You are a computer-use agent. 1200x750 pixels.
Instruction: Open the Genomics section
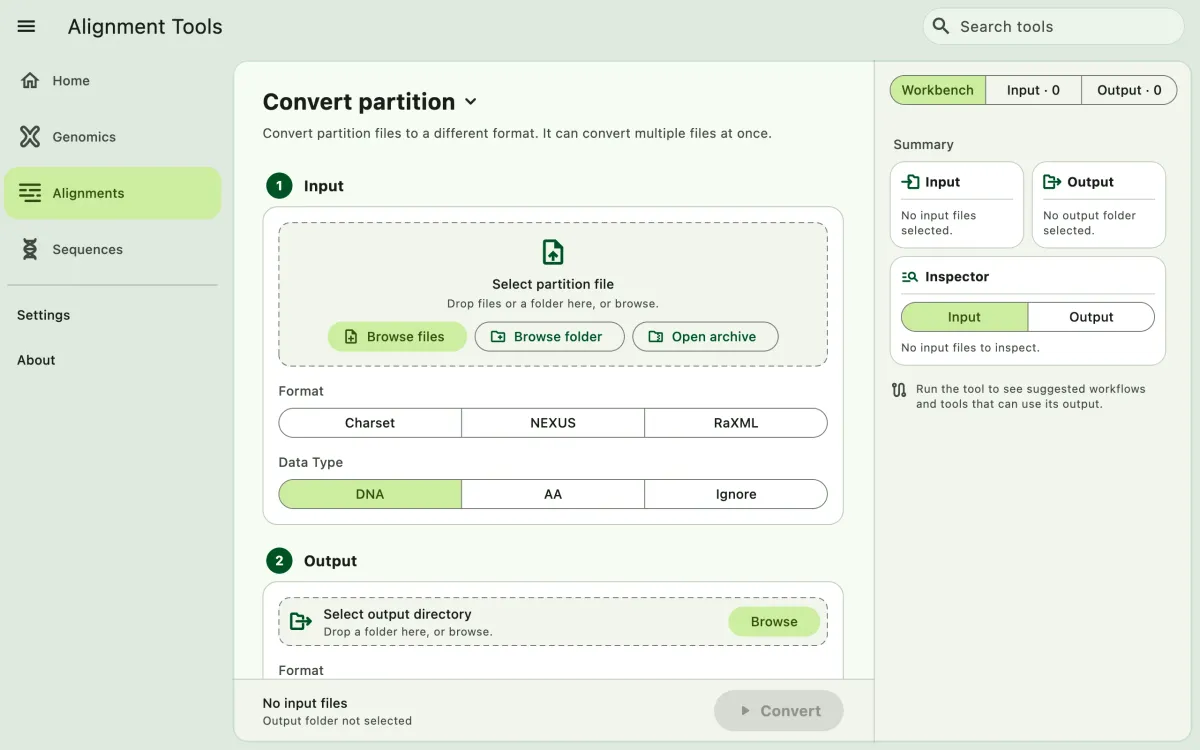tap(112, 137)
